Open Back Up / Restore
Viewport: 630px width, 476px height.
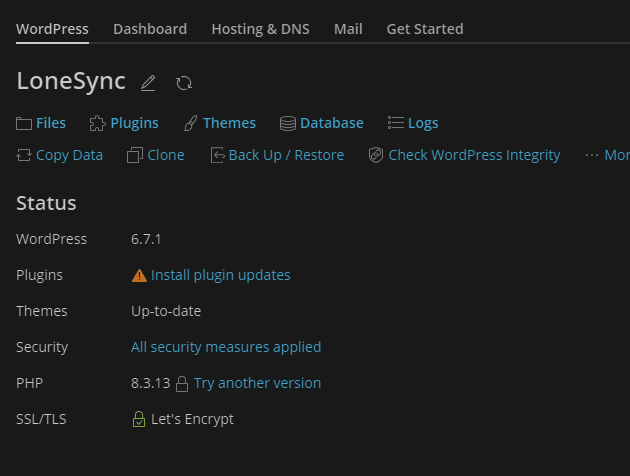[277, 155]
